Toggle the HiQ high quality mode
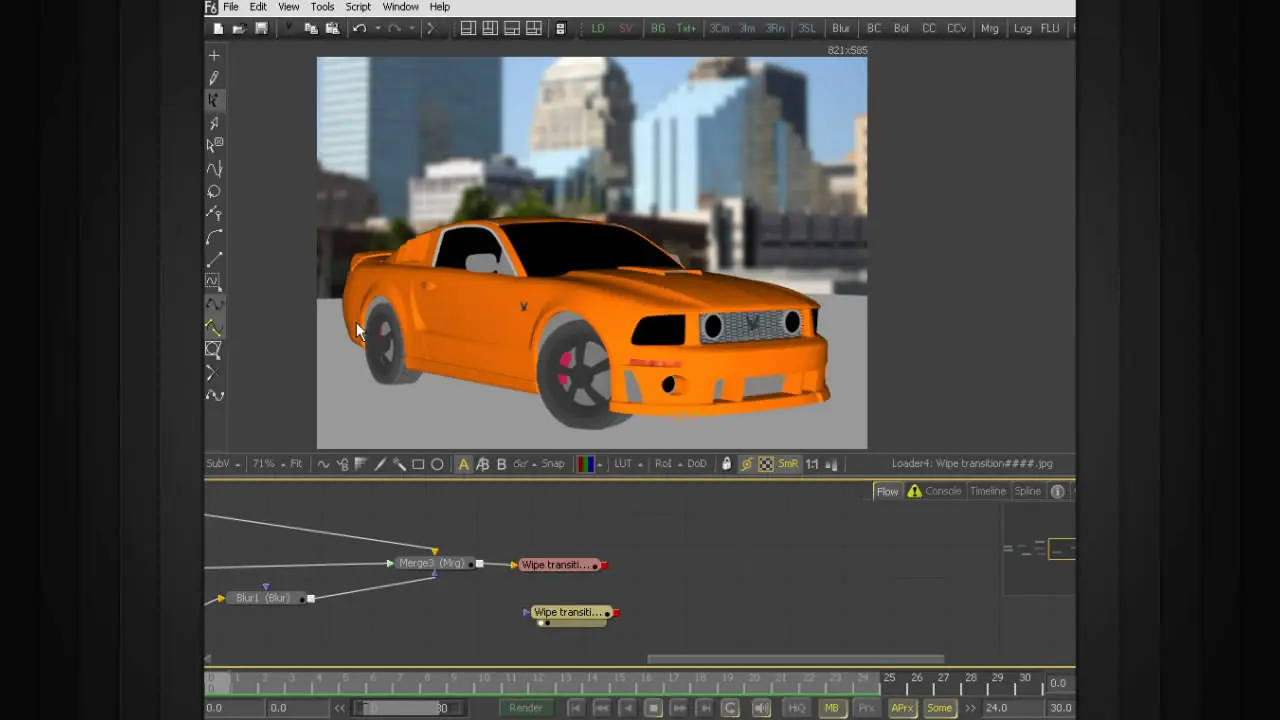 [x=796, y=708]
